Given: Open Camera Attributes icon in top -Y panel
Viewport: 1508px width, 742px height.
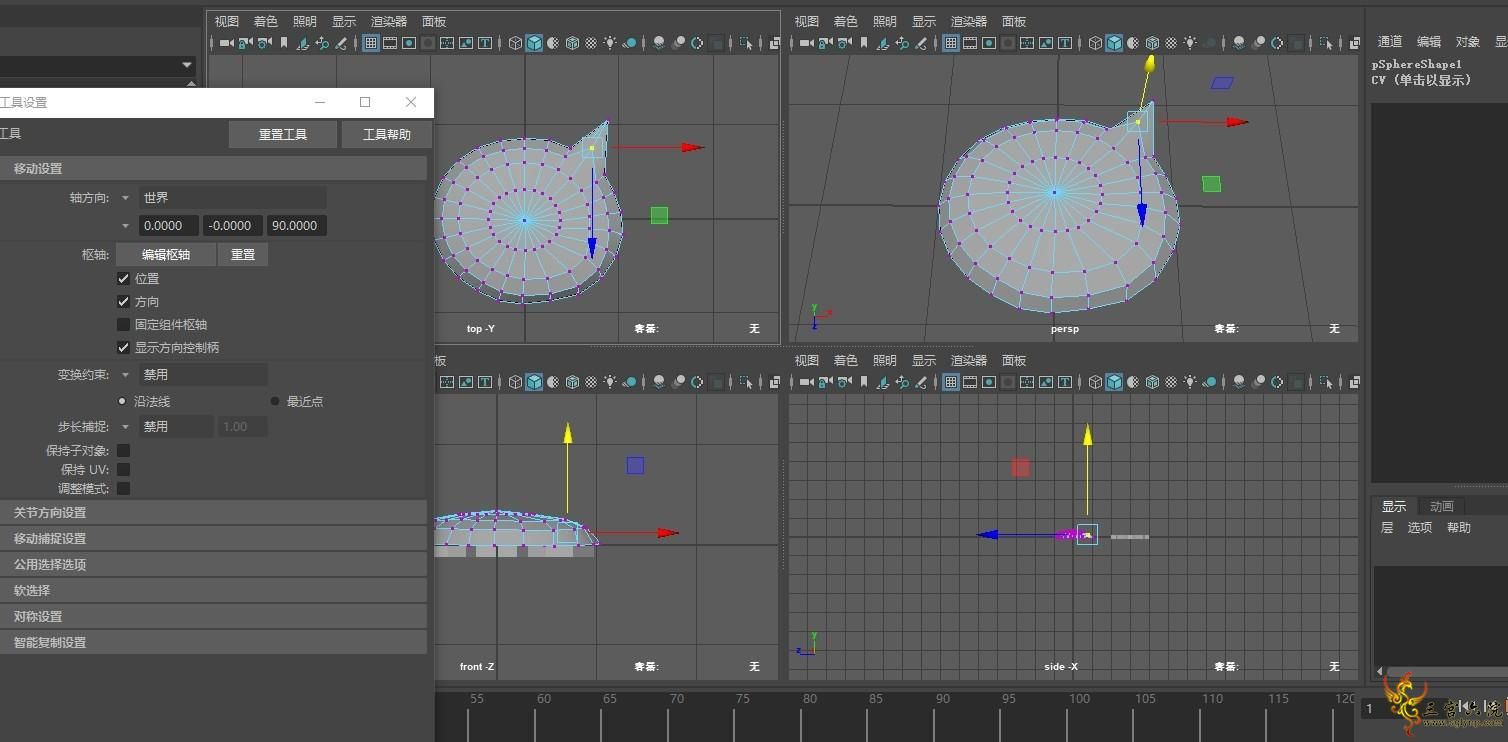Looking at the screenshot, I should (264, 43).
